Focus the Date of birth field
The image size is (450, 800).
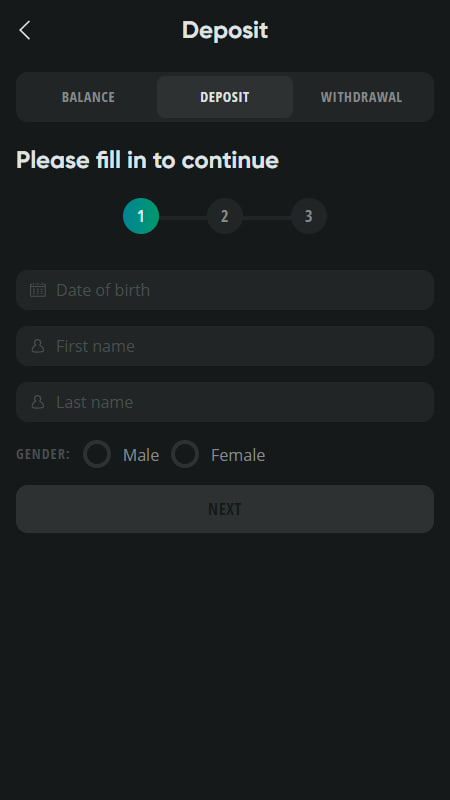click(x=225, y=290)
